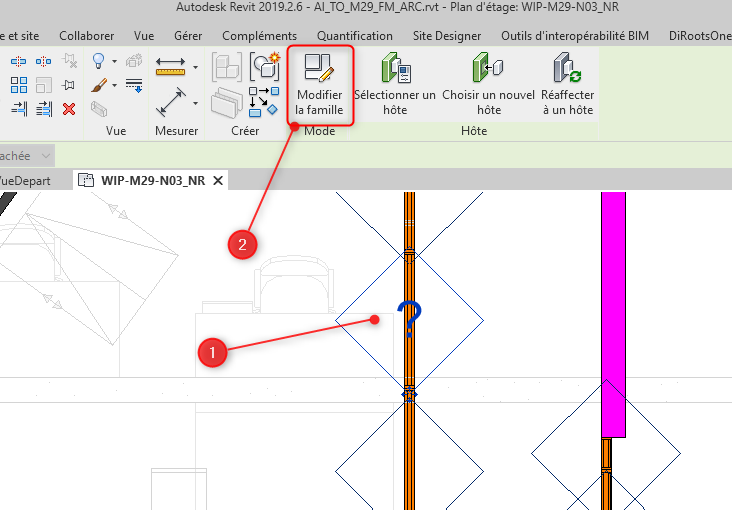Image resolution: width=732 pixels, height=510 pixels.
Task: Expand the horizontal measure tool dropdown
Action: point(195,68)
